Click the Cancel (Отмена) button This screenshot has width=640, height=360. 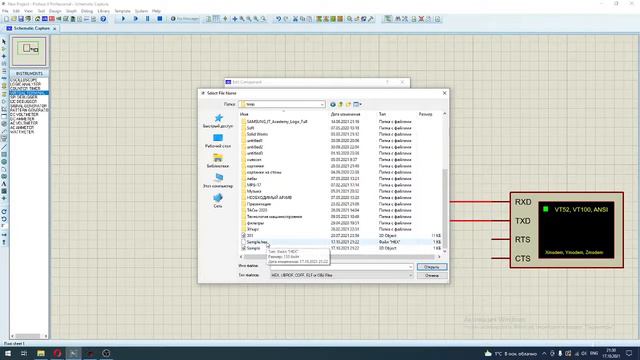click(432, 276)
